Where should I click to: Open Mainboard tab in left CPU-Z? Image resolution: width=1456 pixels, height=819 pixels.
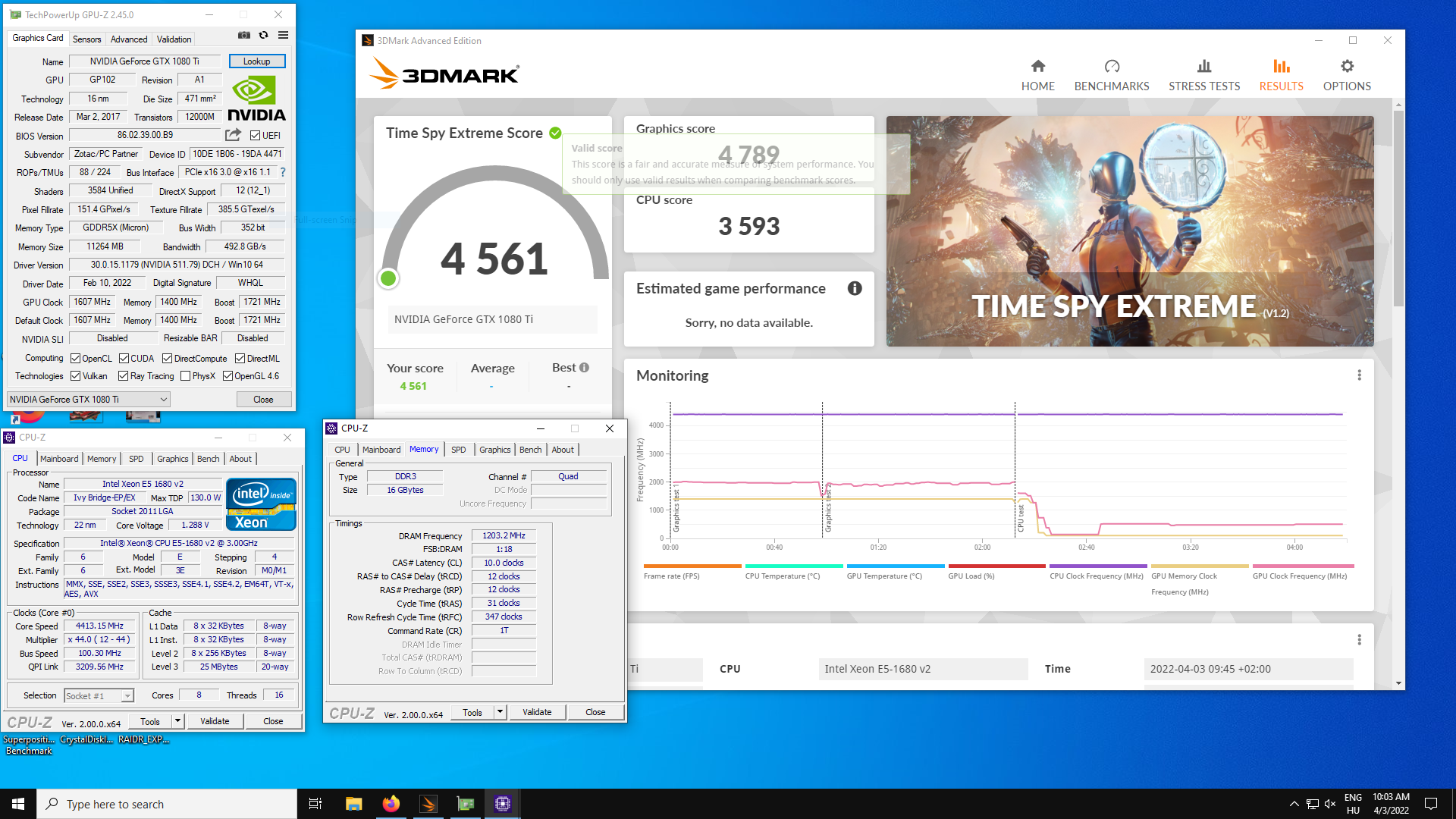coord(59,459)
